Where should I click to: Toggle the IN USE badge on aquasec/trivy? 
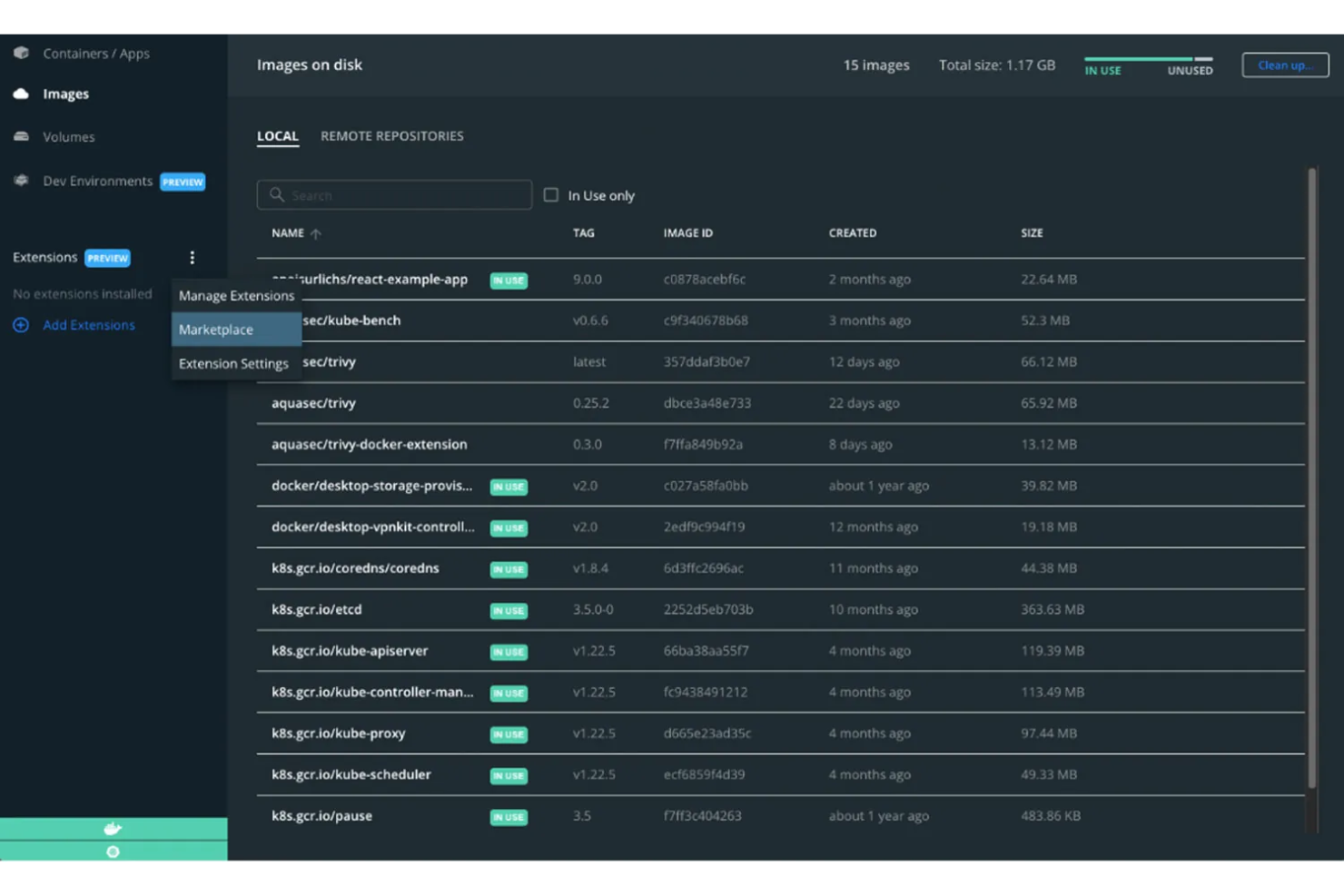[x=509, y=403]
